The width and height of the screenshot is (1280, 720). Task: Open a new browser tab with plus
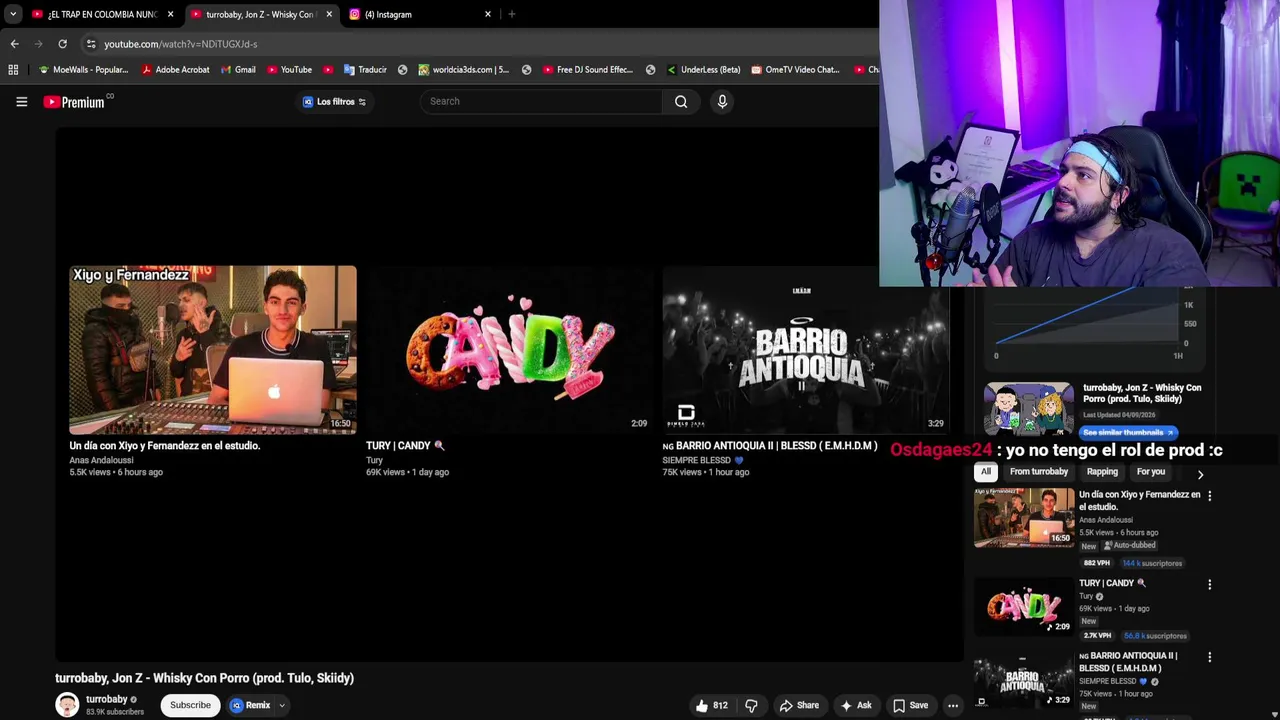(512, 14)
